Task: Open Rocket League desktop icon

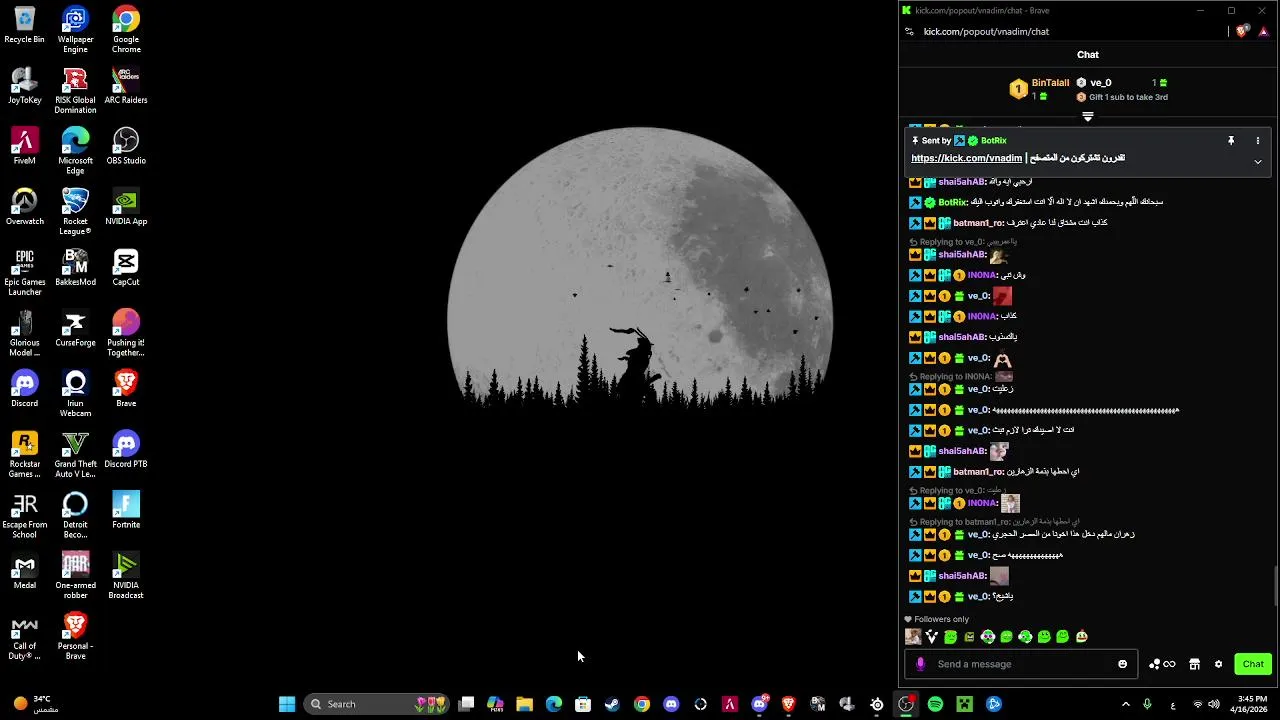Action: [75, 212]
